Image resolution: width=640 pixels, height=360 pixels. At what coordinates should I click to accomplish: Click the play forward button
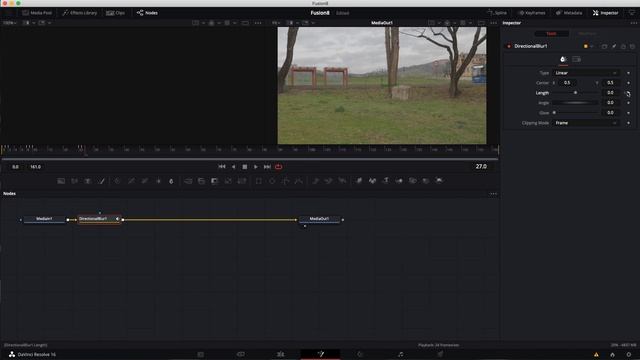[256, 167]
